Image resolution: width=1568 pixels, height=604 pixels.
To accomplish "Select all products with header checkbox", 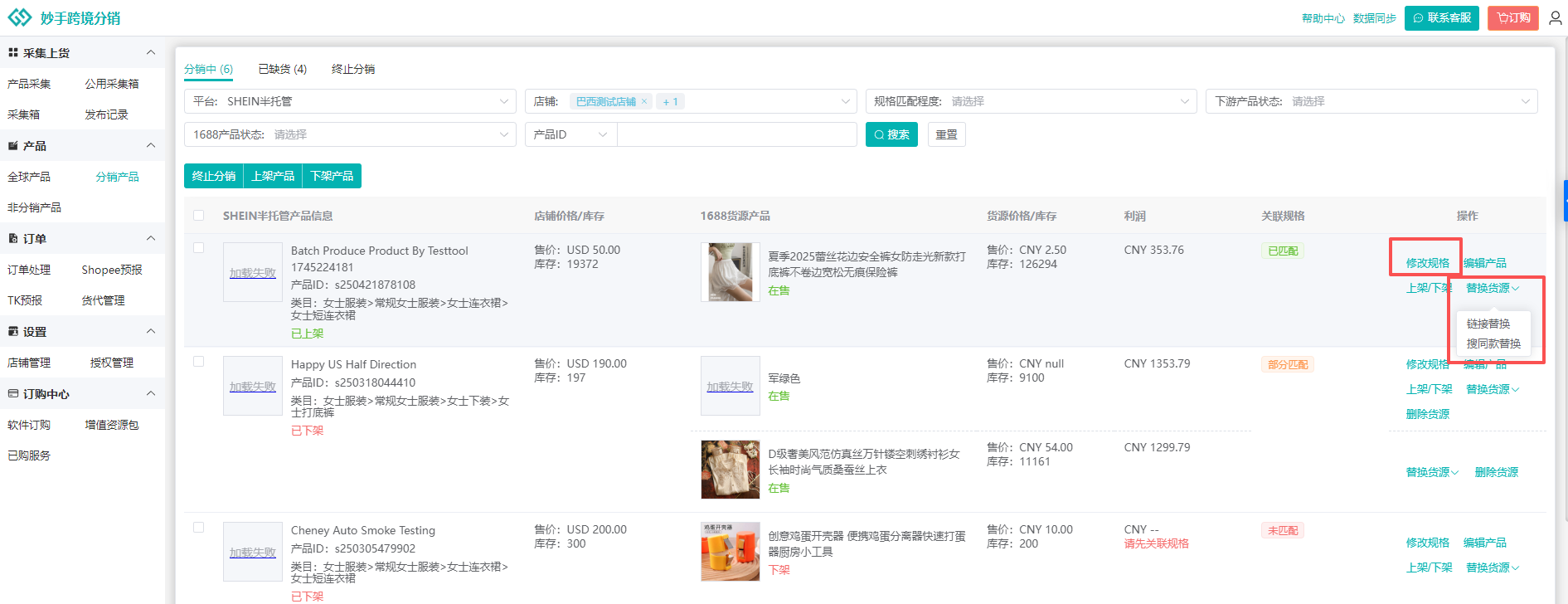I will tap(199, 216).
